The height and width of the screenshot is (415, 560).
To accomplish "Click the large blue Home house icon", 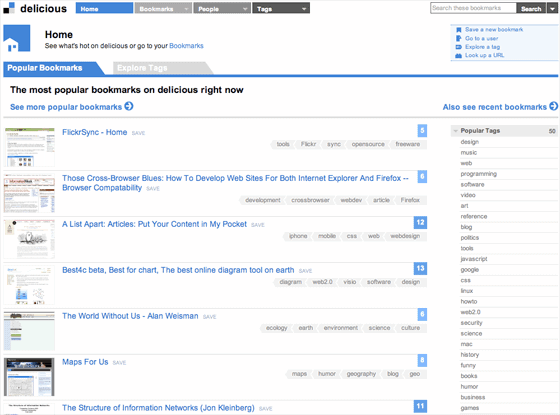I will point(17,38).
